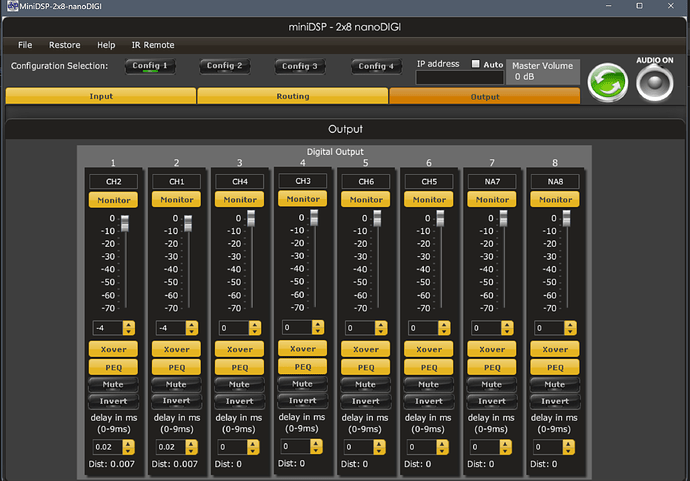Click the green synchronize refresh icon

point(608,82)
